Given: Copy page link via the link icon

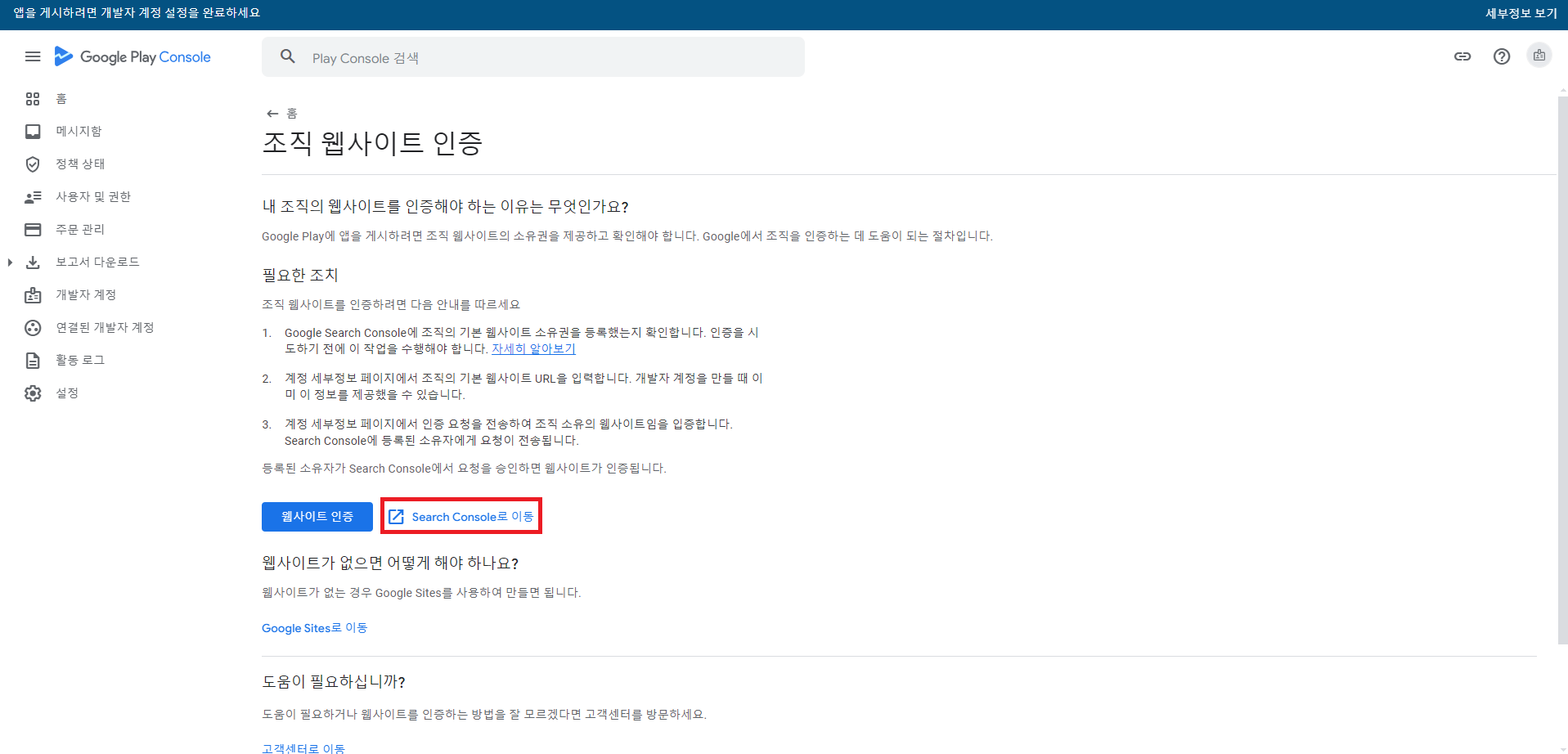Looking at the screenshot, I should click(1462, 56).
